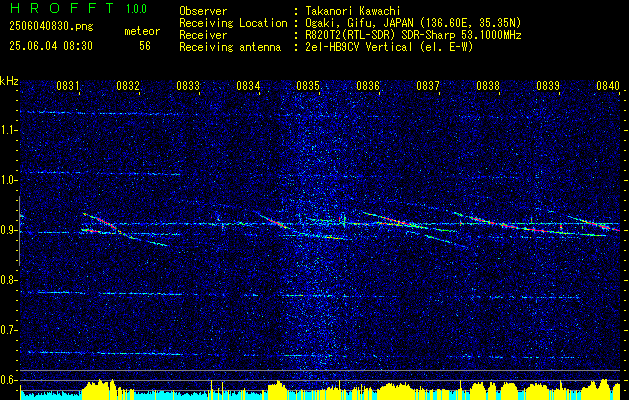Click the 0832 time marker
This screenshot has height=400, width=629.
(128, 85)
